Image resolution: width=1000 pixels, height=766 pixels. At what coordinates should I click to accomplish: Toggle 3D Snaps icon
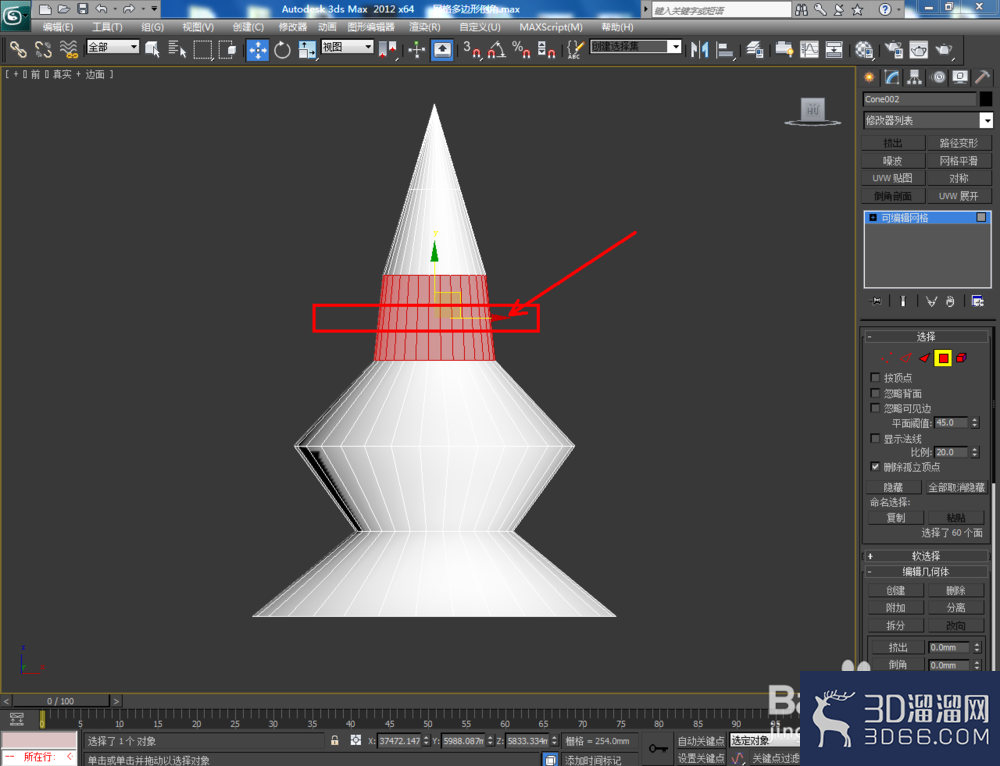(x=472, y=50)
